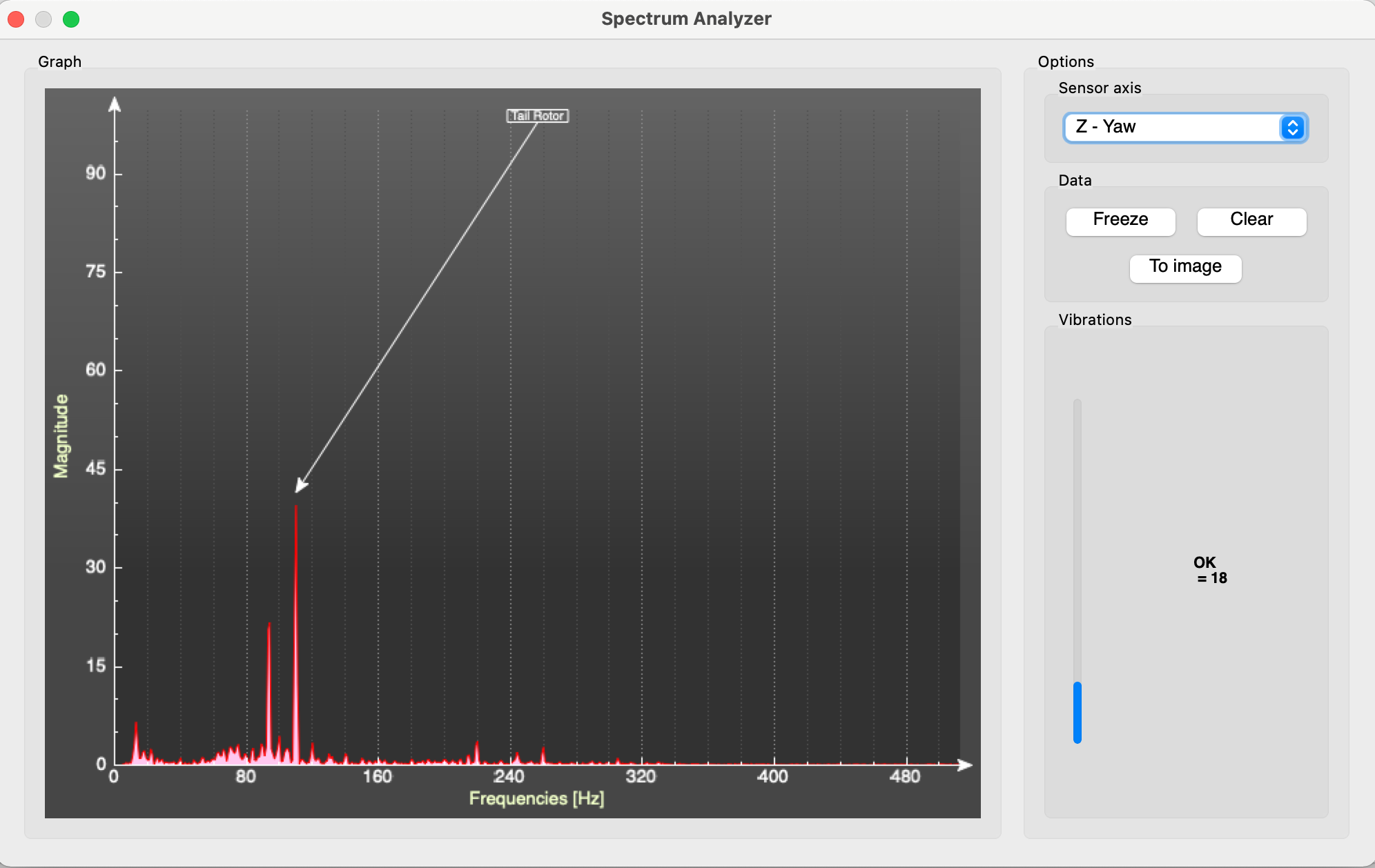Click the 240 Hz tick label

(x=509, y=777)
